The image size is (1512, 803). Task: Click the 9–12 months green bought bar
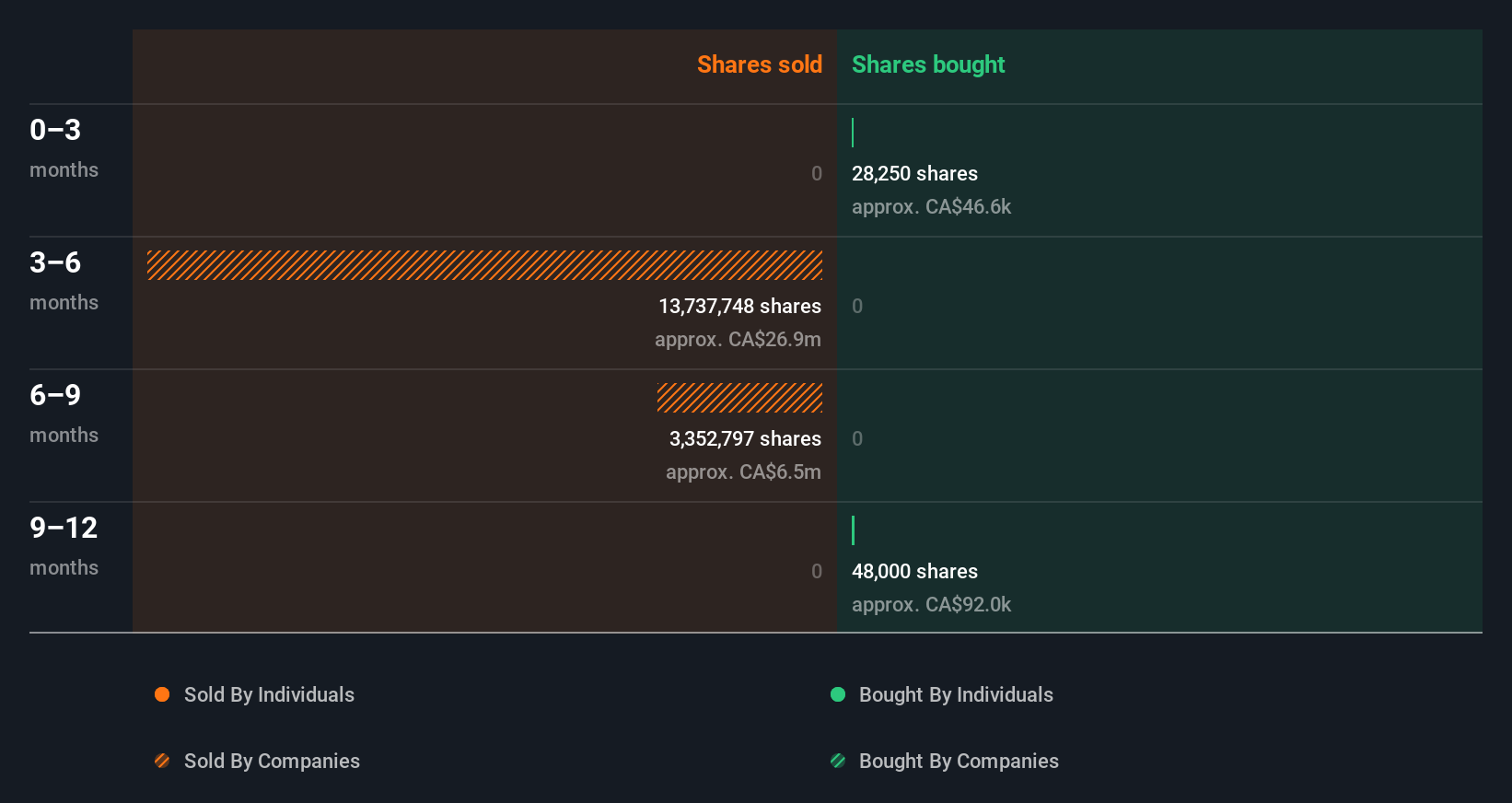pos(853,530)
